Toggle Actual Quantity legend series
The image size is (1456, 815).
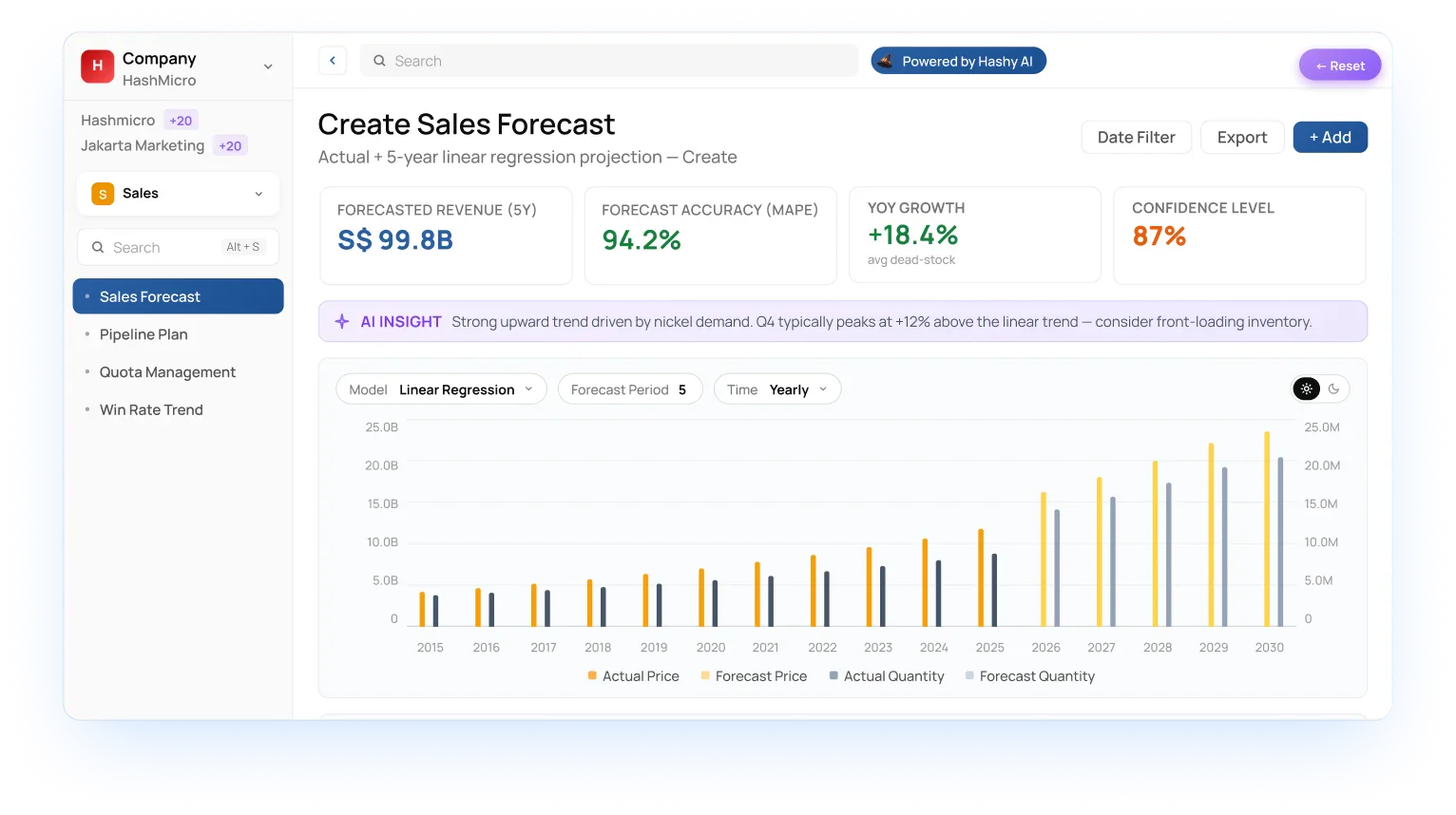click(887, 676)
